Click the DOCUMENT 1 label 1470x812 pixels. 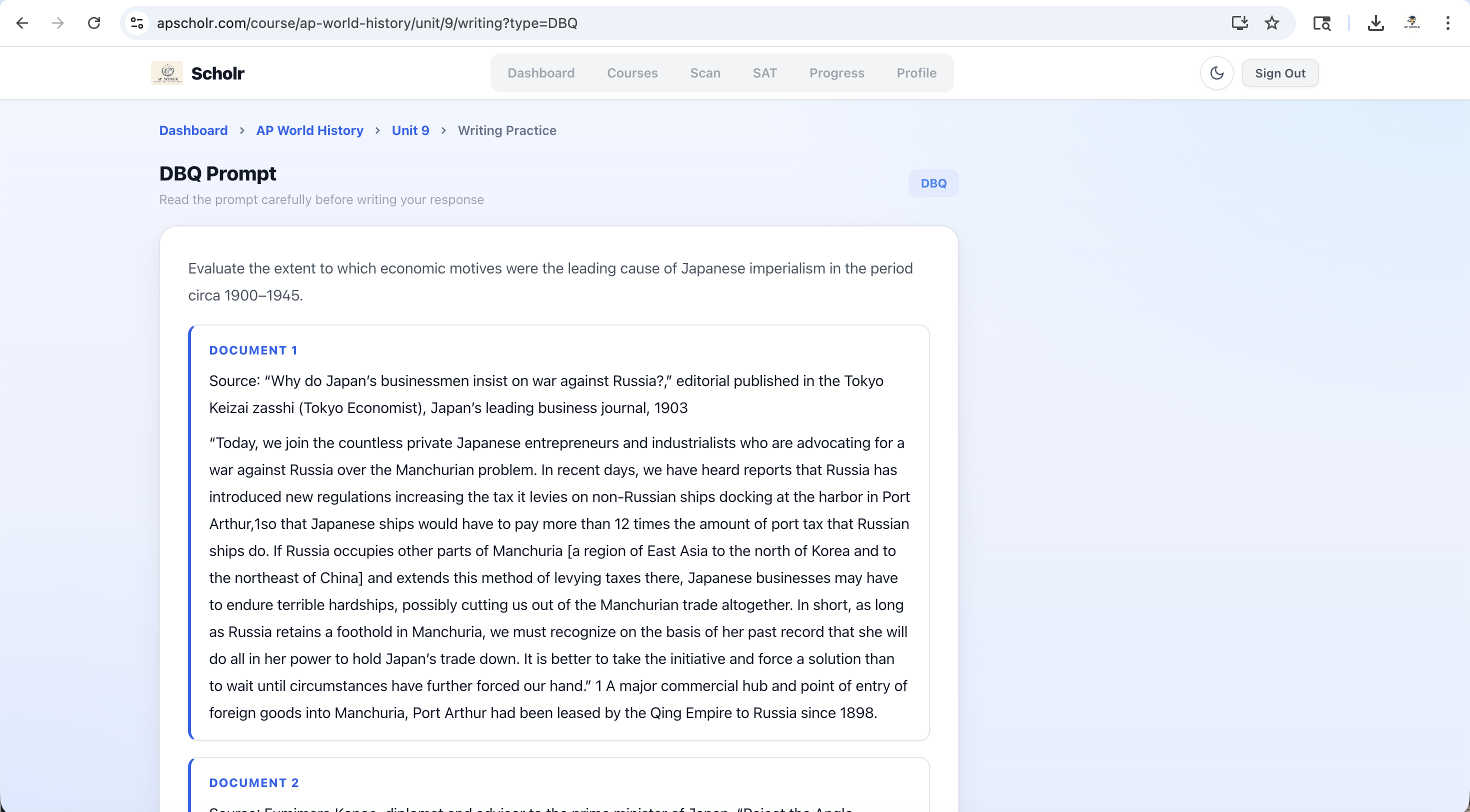[x=253, y=350]
